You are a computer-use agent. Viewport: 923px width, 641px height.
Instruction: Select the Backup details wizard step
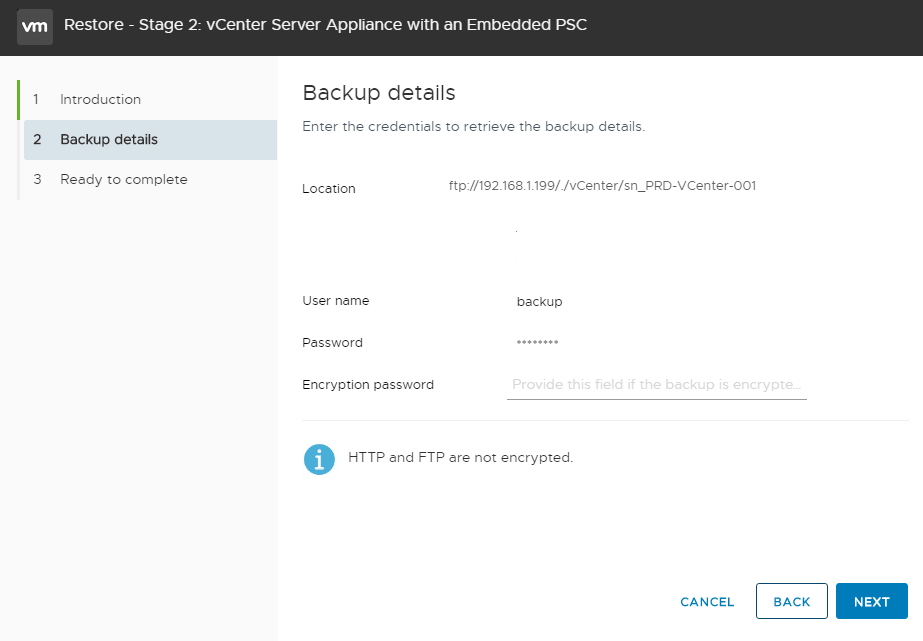pos(108,140)
